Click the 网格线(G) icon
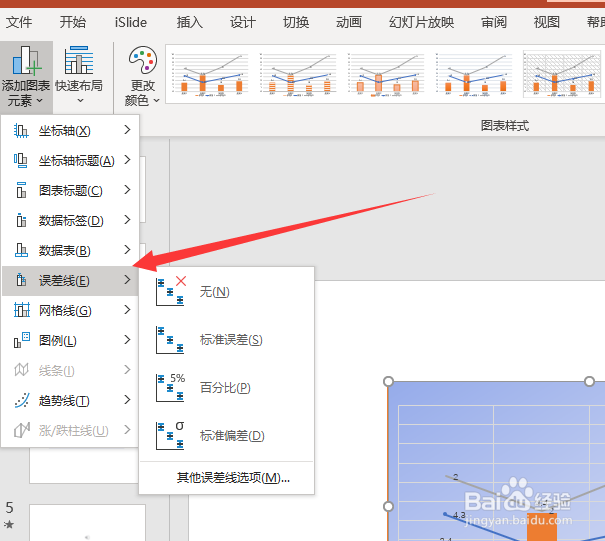This screenshot has height=541, width=605. tap(22, 310)
